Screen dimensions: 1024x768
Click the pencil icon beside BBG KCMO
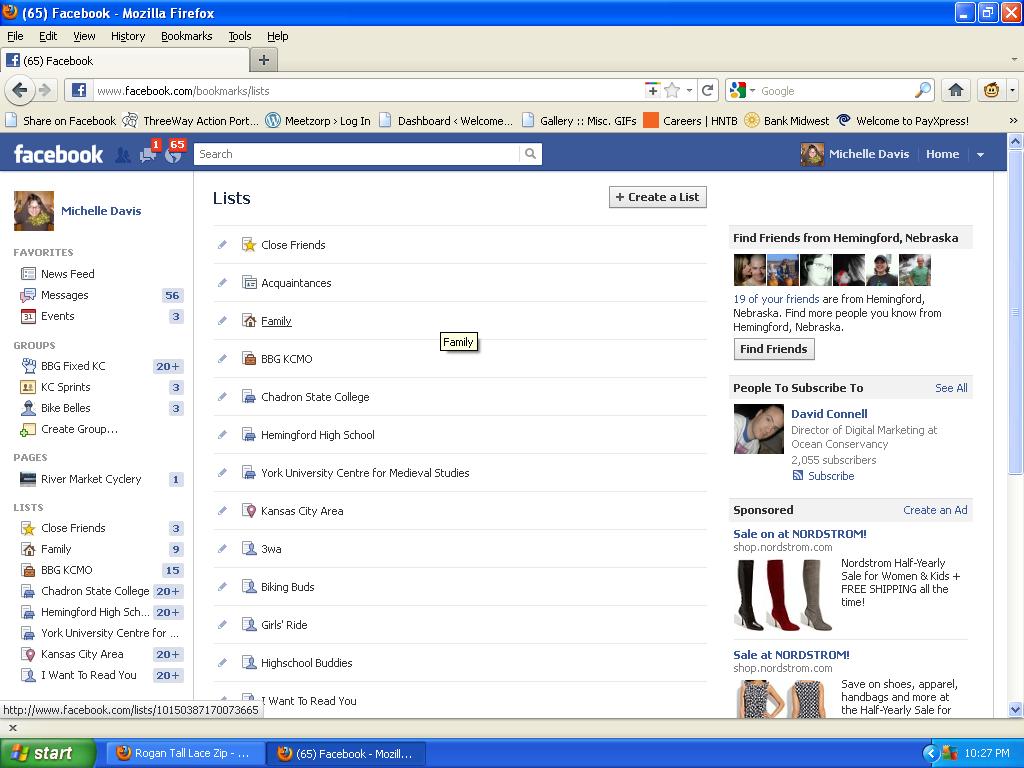pos(222,359)
